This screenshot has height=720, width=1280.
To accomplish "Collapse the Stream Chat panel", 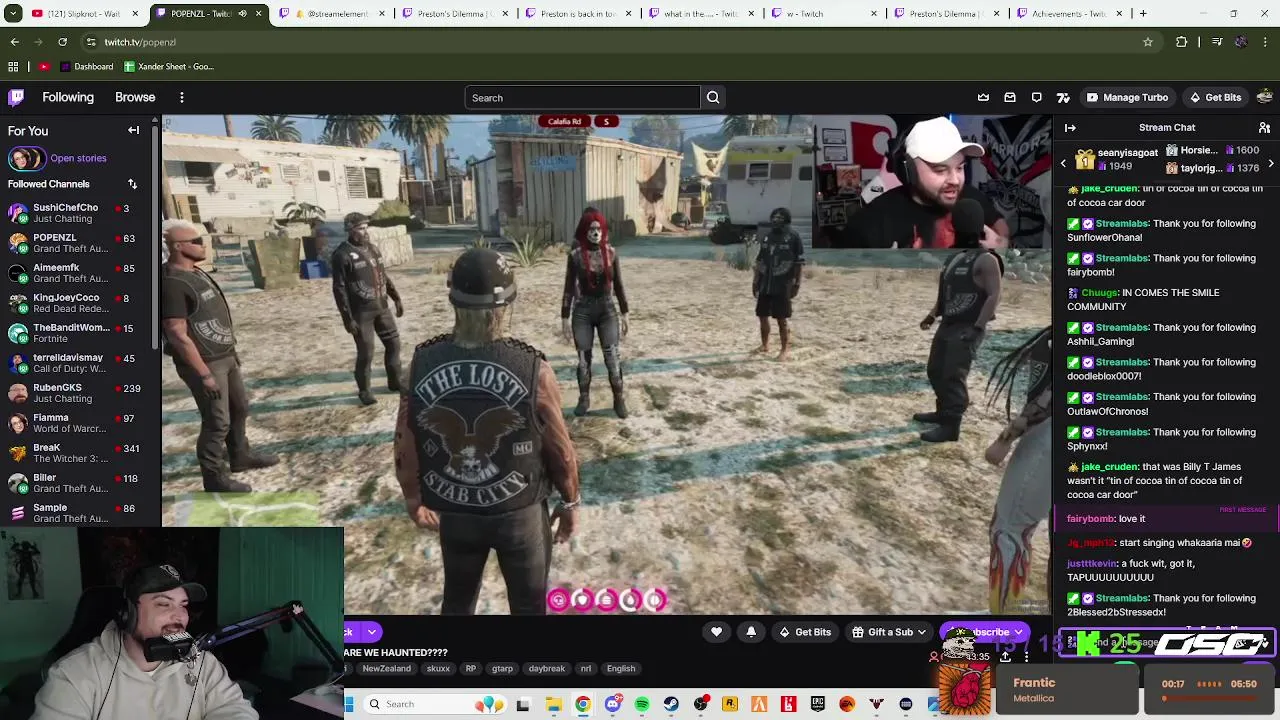I will [1070, 128].
